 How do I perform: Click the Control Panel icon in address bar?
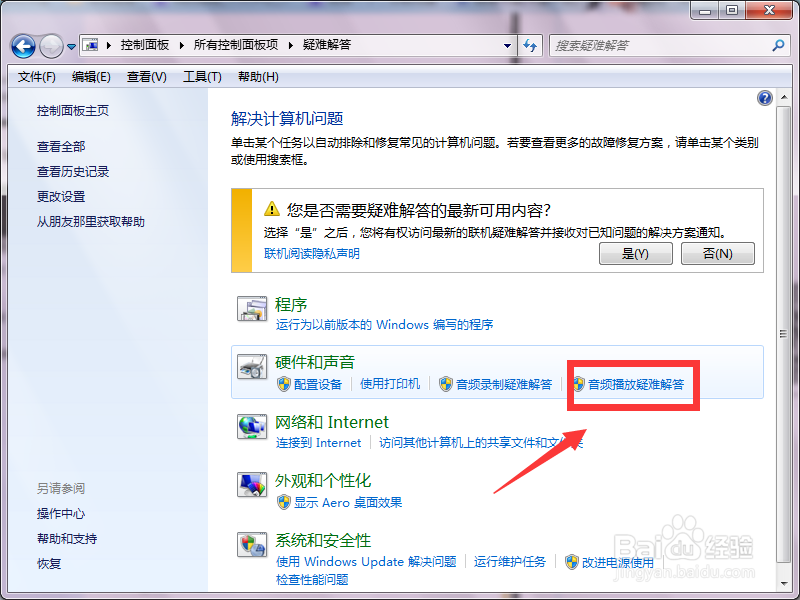[91, 45]
